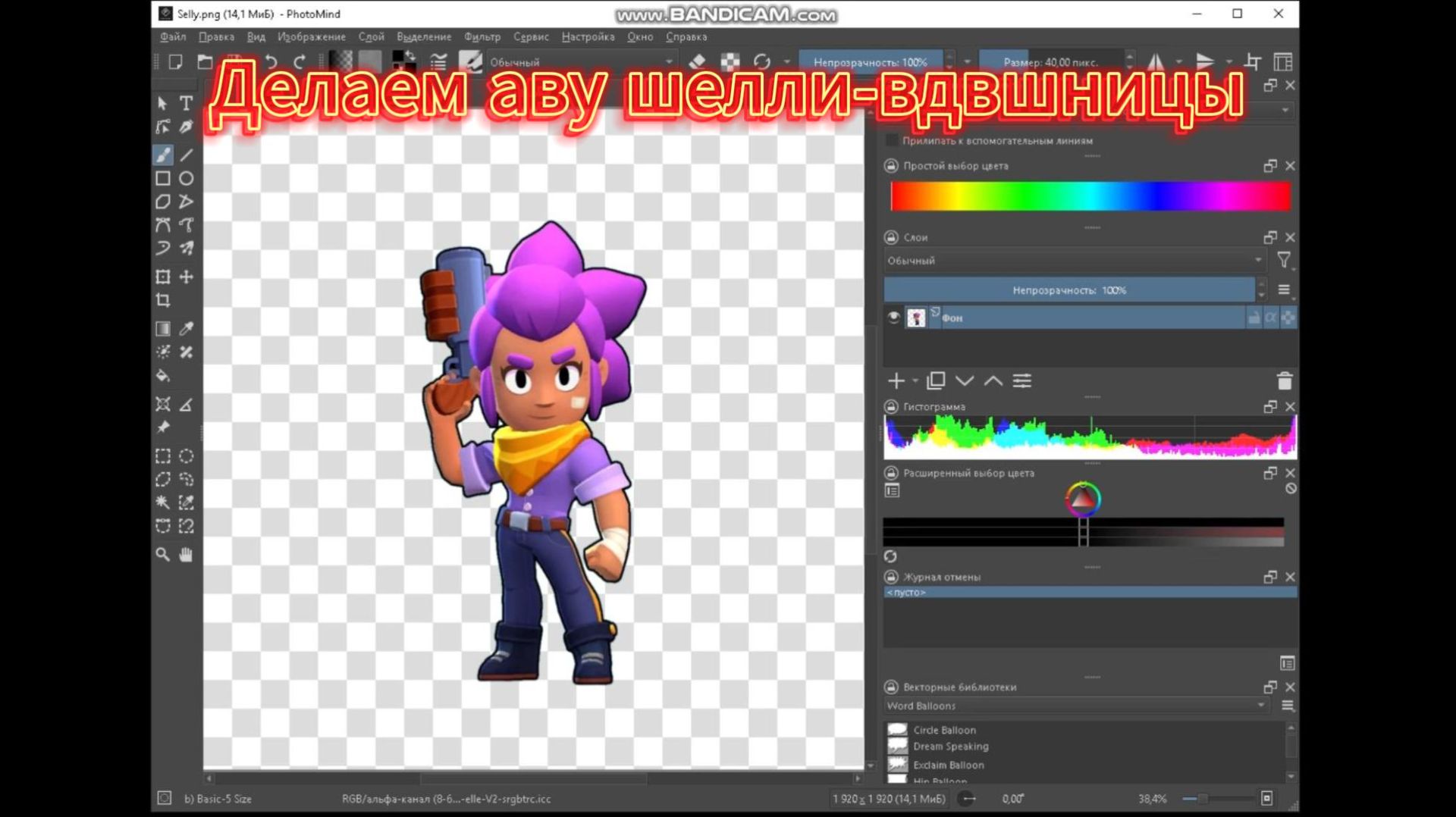Toggle the lock on the Фон layer
The width and height of the screenshot is (1456, 817).
tap(1254, 318)
